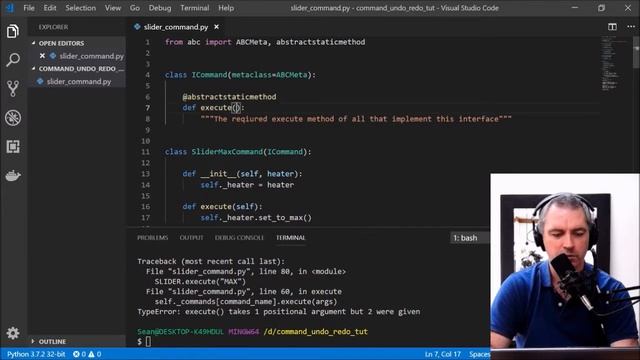
Task: Click the /d/command_undo_redo_tut path in terminal
Action: click(316, 332)
